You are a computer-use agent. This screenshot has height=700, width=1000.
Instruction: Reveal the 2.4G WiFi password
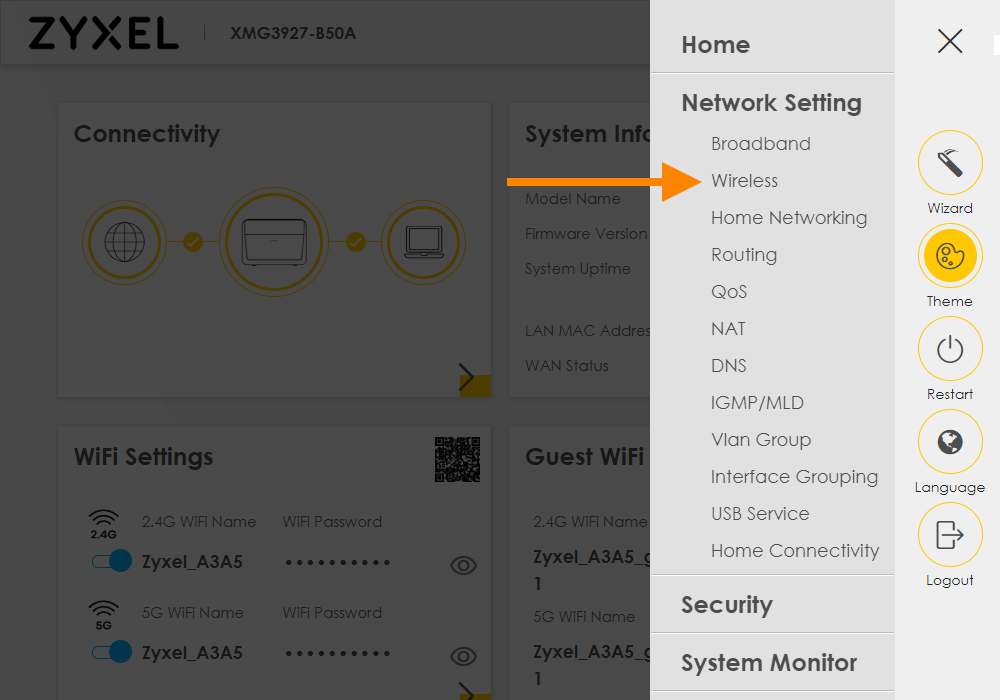pyautogui.click(x=463, y=565)
